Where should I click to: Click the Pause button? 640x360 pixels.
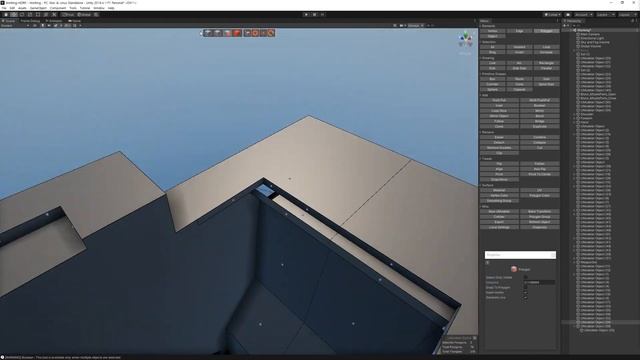[x=315, y=15]
